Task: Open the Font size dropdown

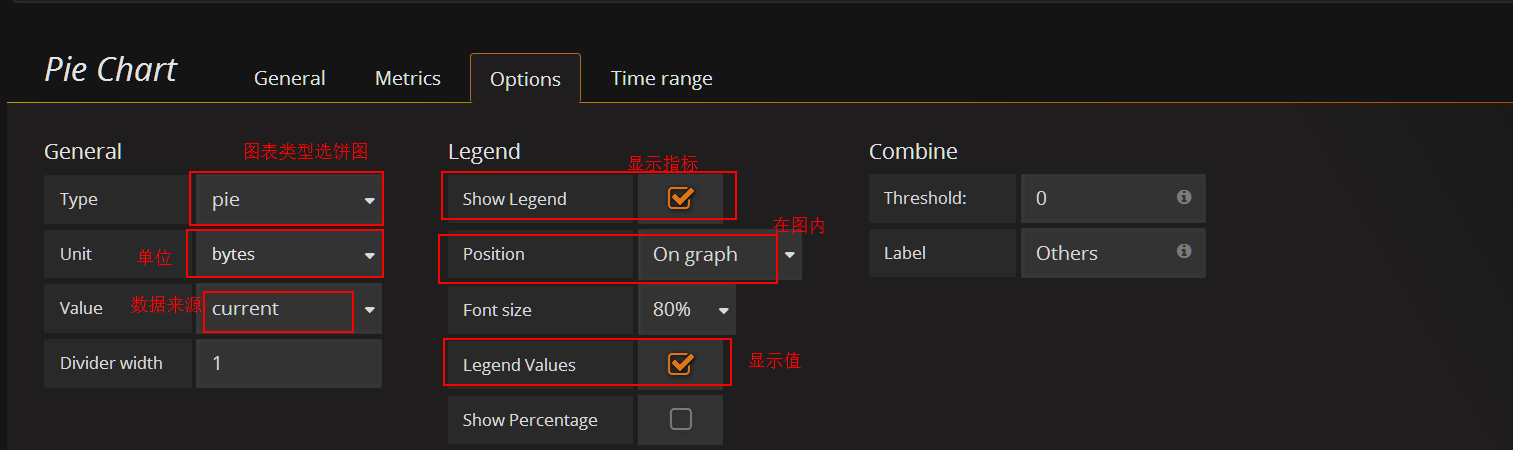Action: coord(687,310)
